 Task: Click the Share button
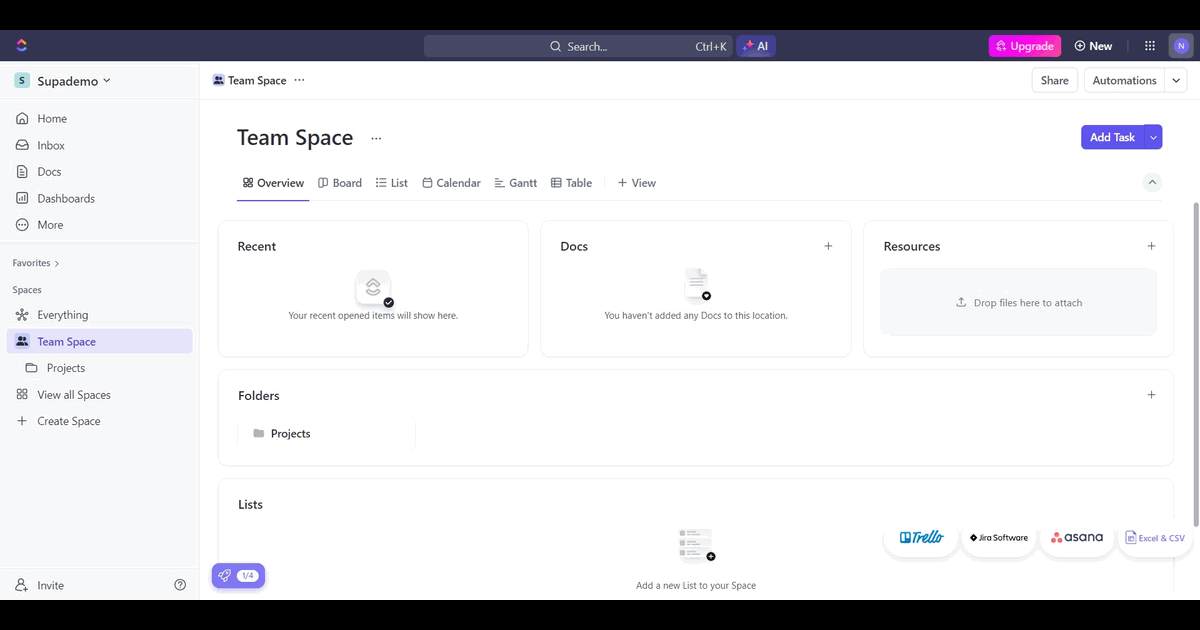1054,81
